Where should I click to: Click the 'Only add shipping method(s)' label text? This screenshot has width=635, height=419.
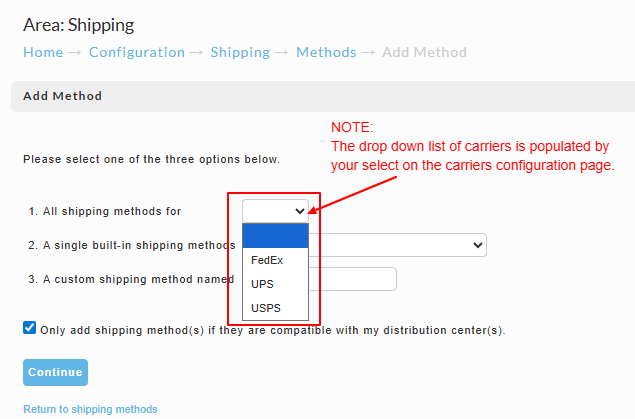click(x=273, y=330)
